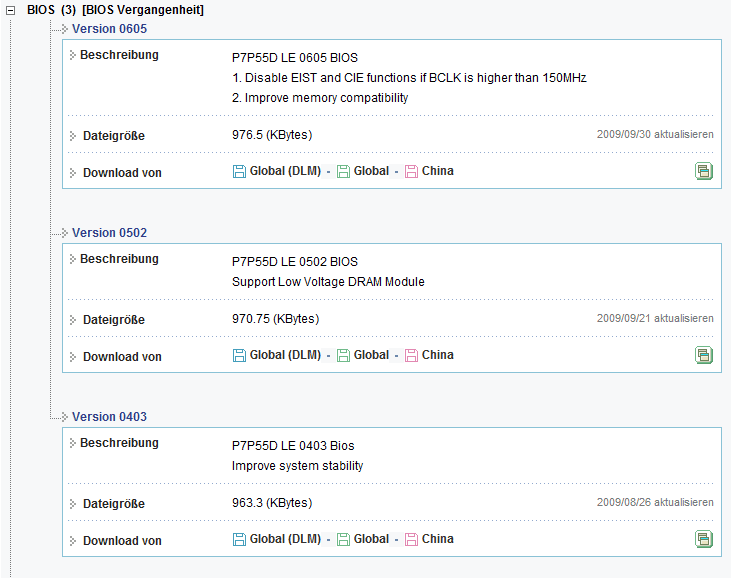This screenshot has height=578, width=731.
Task: Select the Version 0502 heading
Action: coord(109,233)
